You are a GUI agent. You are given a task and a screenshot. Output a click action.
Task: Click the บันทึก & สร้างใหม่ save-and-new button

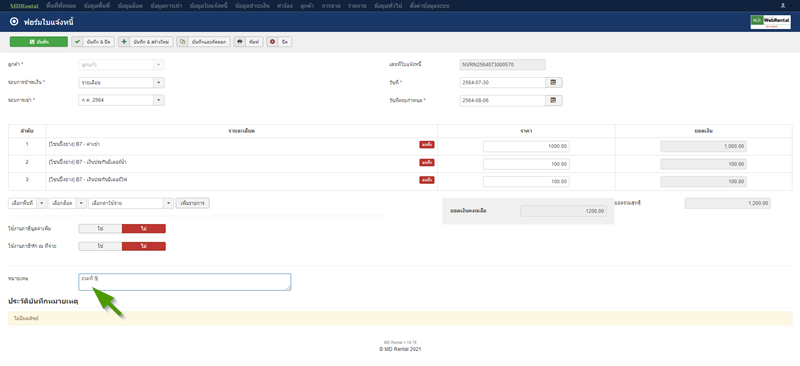click(x=146, y=42)
